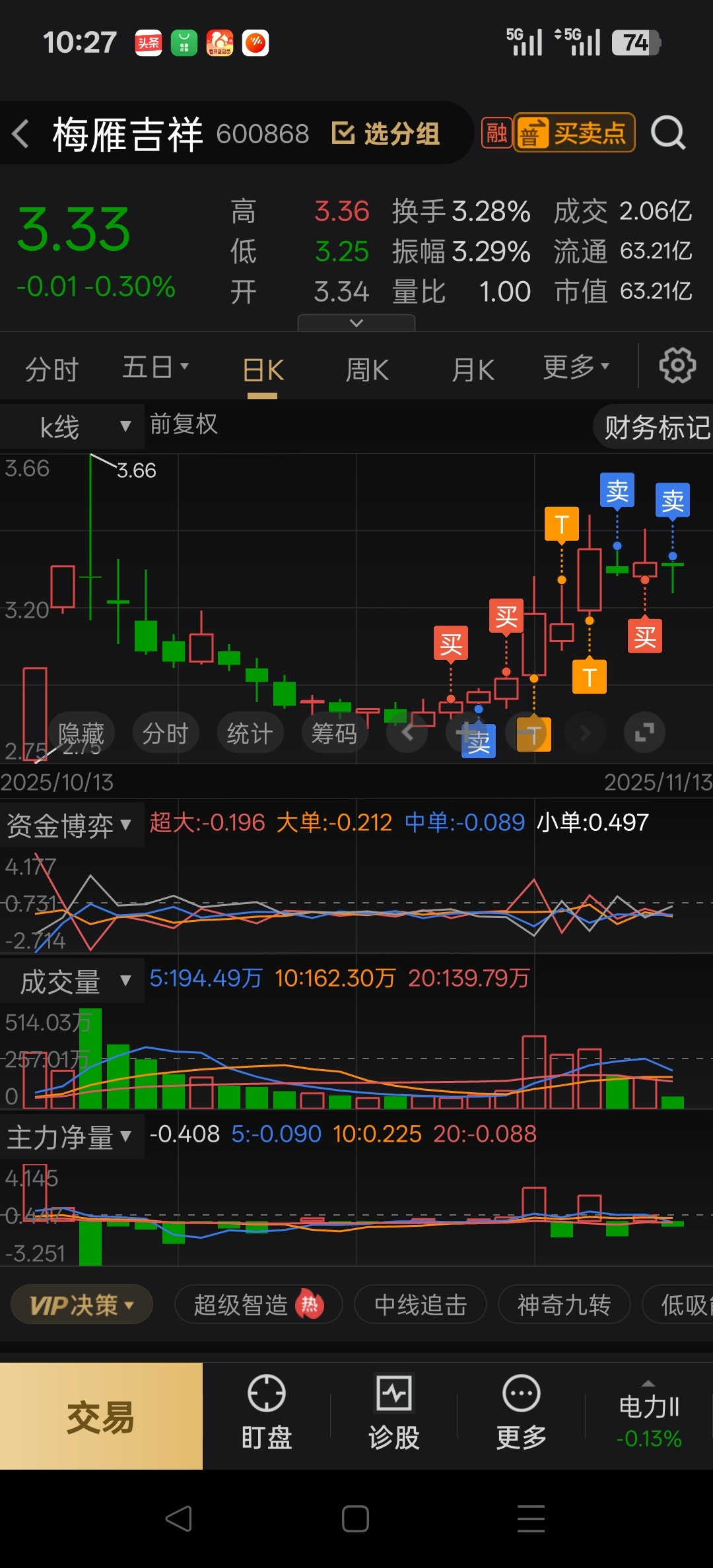Open chart settings gear icon
713x1568 pixels.
(x=678, y=366)
